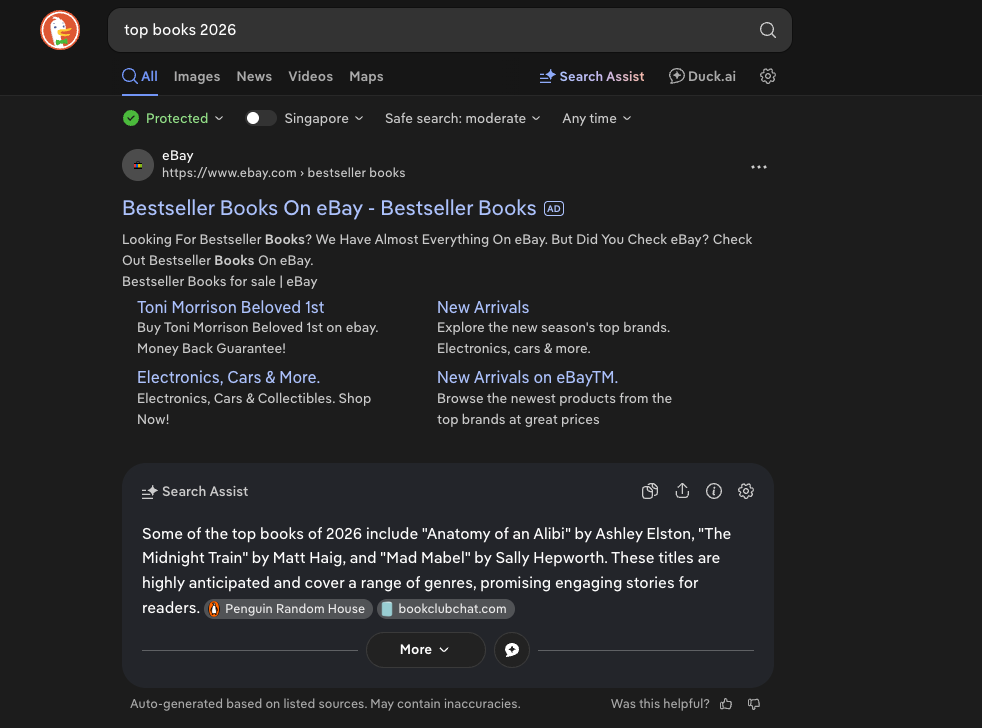Switch to the News tab
The height and width of the screenshot is (728, 982).
click(254, 76)
